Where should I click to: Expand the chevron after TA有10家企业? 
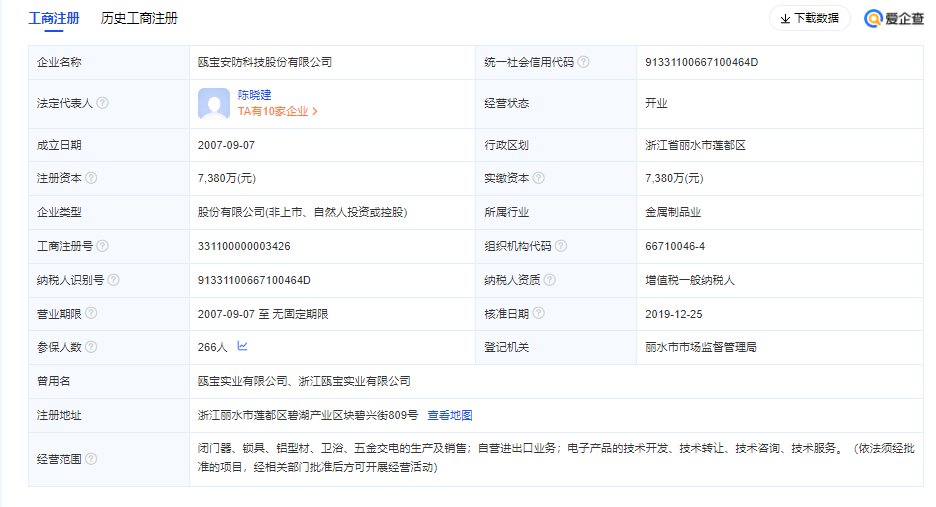point(315,112)
